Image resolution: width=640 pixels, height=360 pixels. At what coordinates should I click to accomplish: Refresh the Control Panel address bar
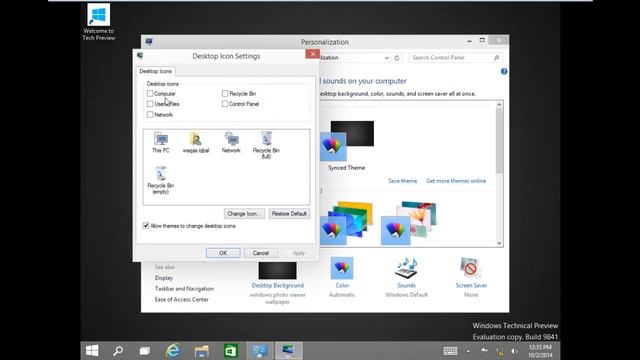coord(397,58)
